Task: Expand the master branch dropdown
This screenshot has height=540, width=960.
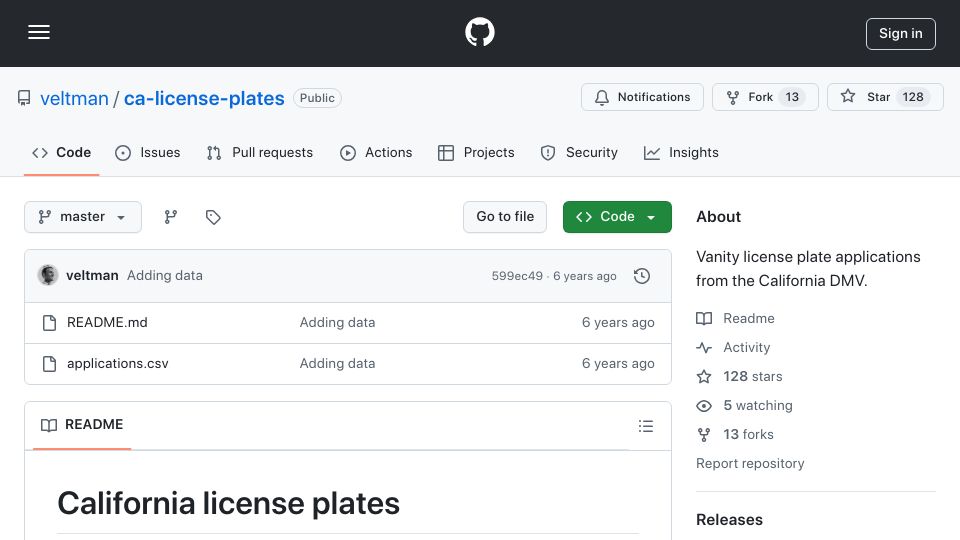Action: [x=83, y=217]
